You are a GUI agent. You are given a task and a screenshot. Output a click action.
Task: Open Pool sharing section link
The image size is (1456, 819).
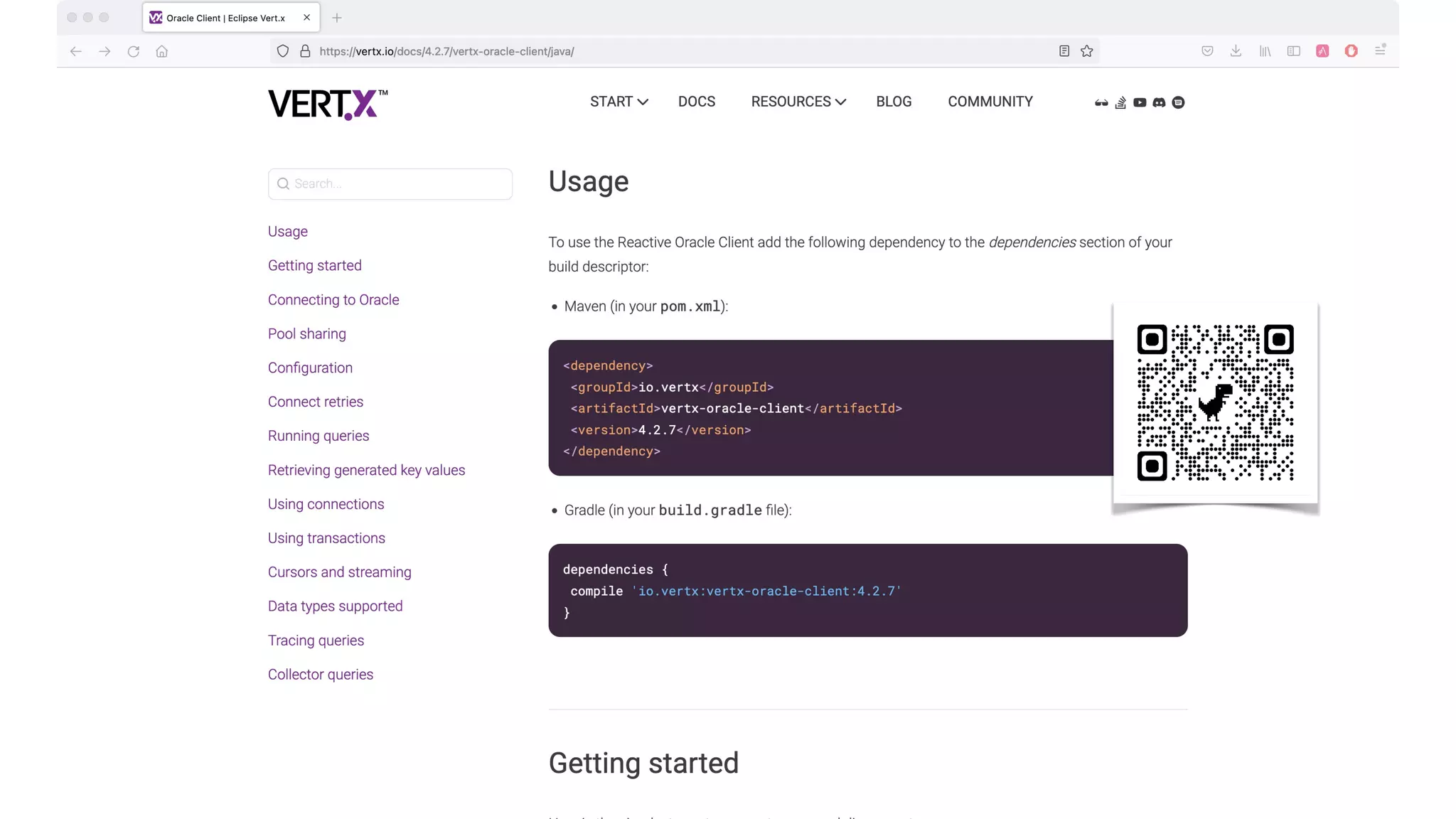(x=307, y=333)
